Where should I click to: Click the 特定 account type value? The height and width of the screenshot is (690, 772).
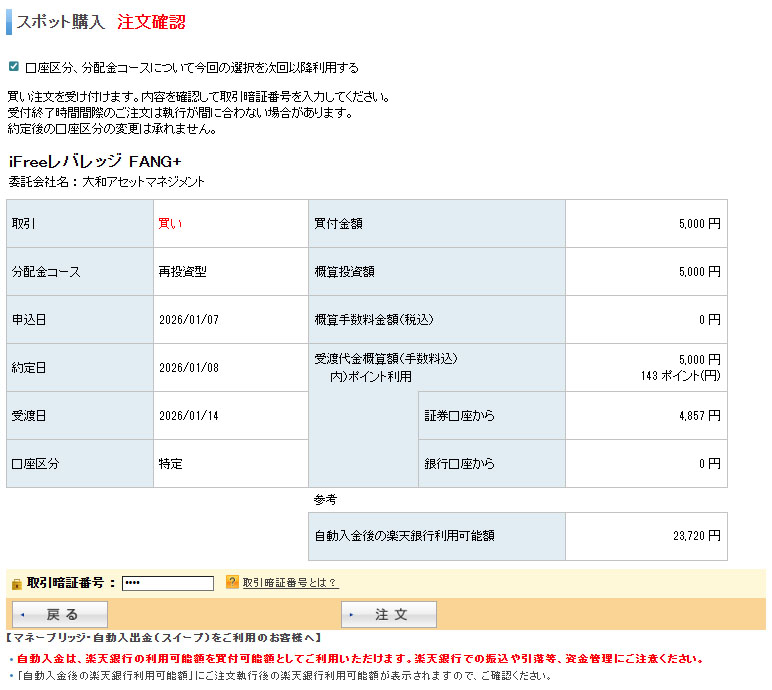pyautogui.click(x=170, y=464)
